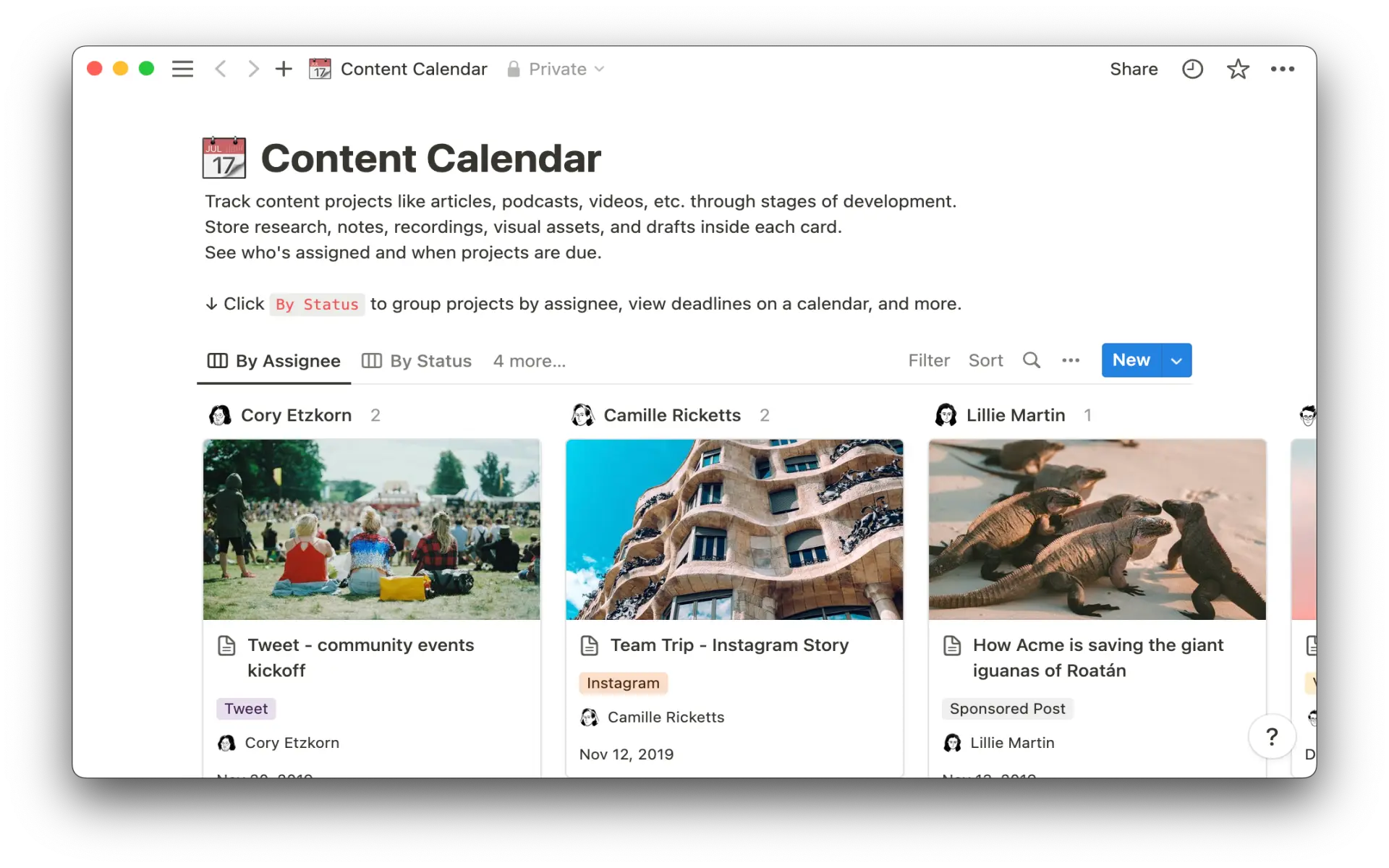Navigate forward using the forward arrow
1389x868 pixels.
[252, 69]
